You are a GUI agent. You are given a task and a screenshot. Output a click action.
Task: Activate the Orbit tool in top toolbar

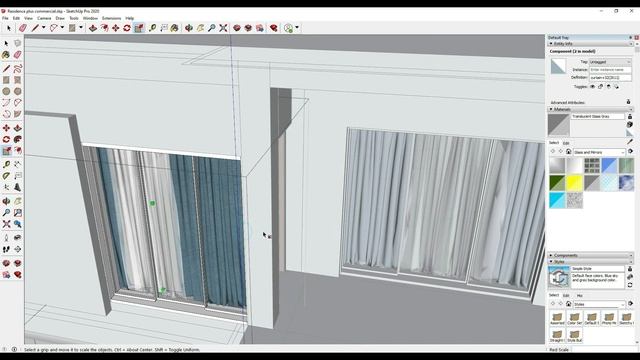[x=189, y=28]
